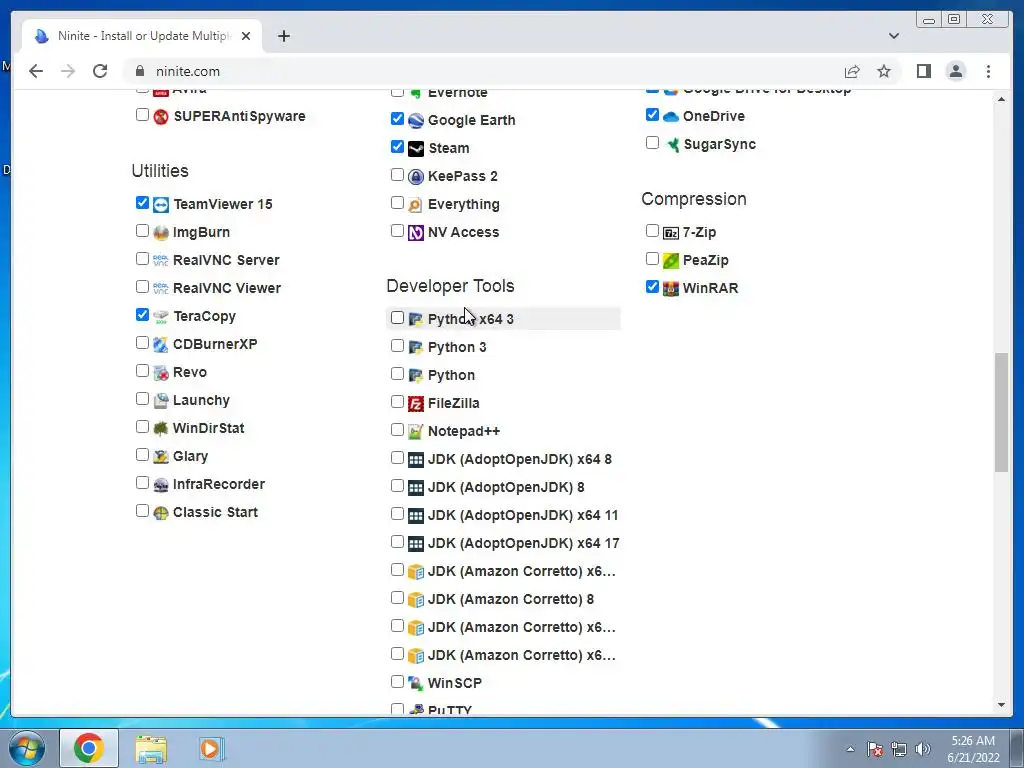This screenshot has height=768, width=1024.
Task: Click the ImgBurn disc icon
Action: 161,232
